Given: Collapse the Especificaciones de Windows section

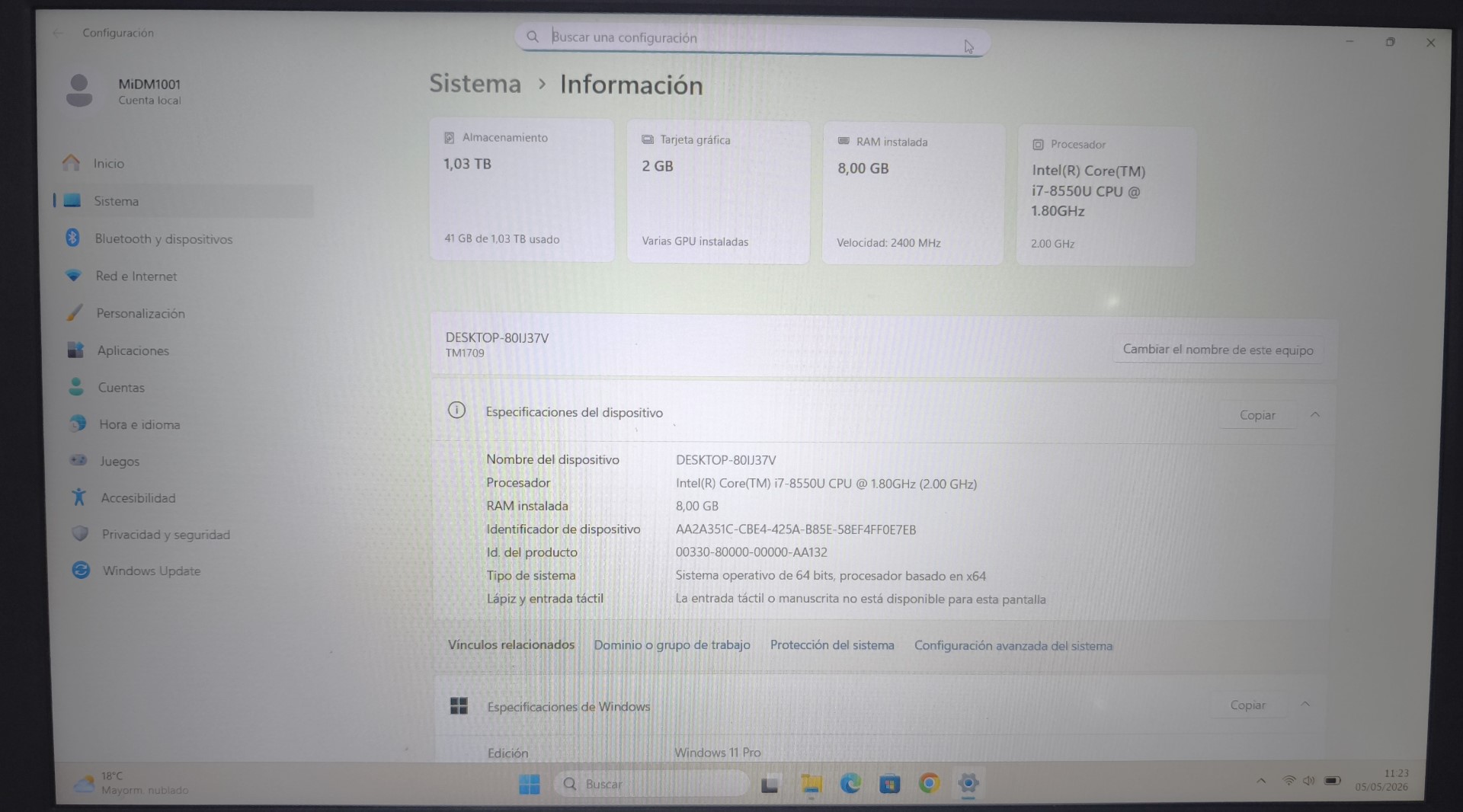Looking at the screenshot, I should [x=1305, y=704].
